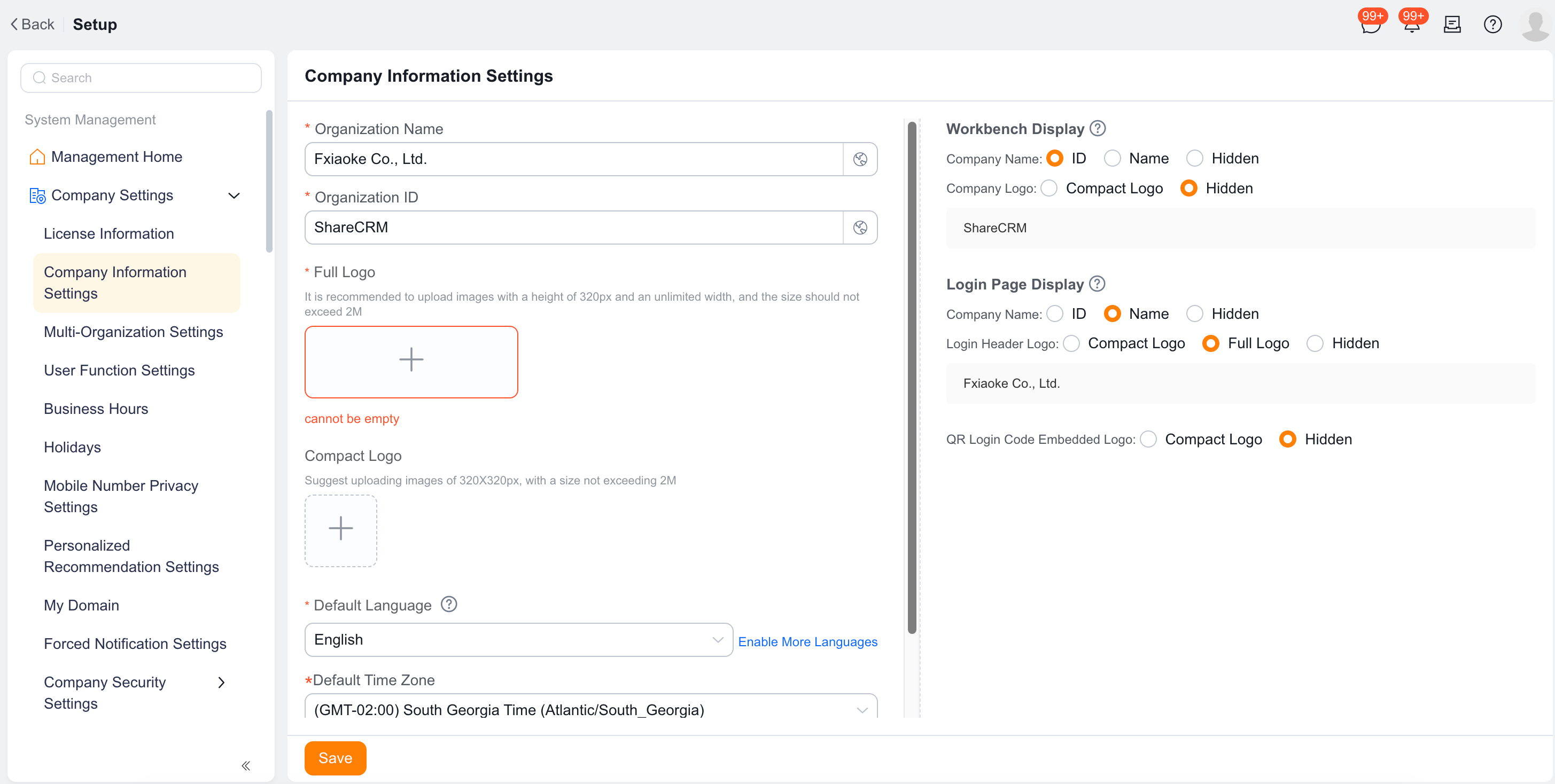Open Holidays settings
This screenshot has width=1555, height=784.
point(73,447)
